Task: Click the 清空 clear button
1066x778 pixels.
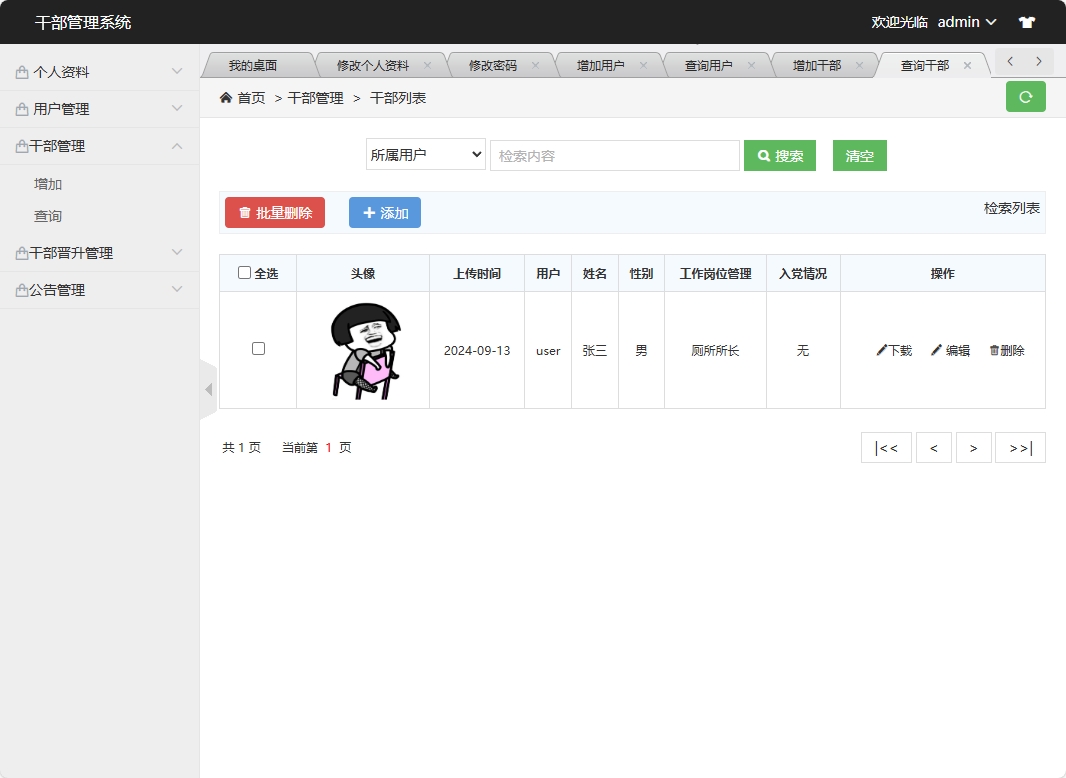Action: point(859,155)
